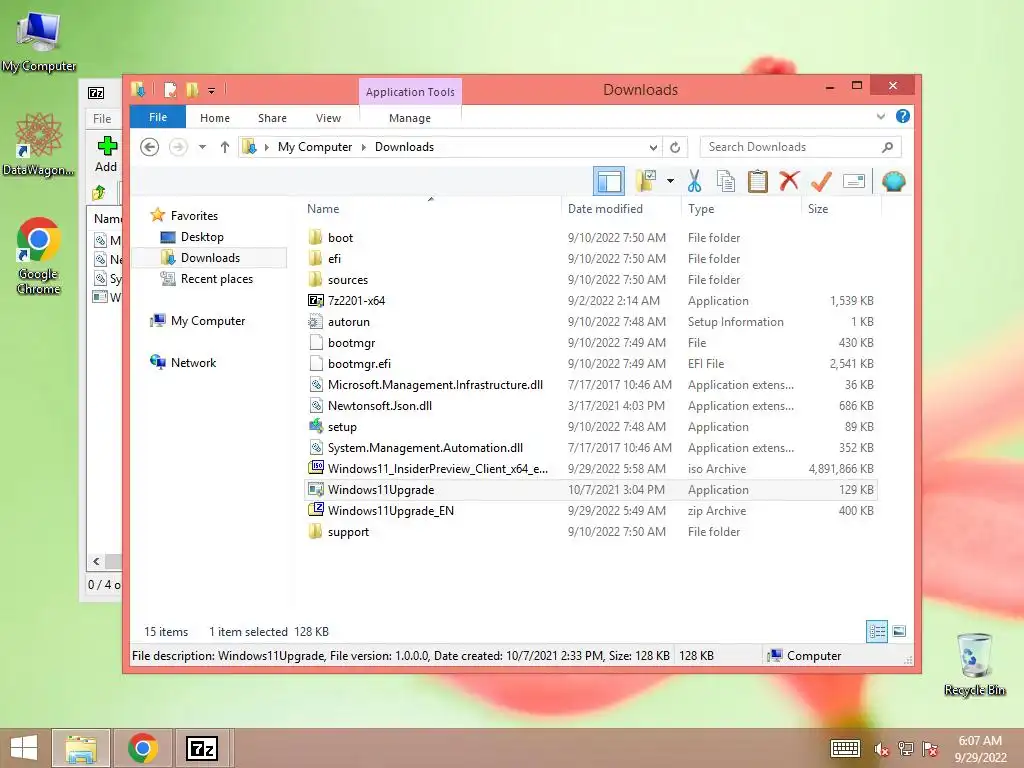1024x768 pixels.
Task: Select Desktop in the navigation pane
Action: (202, 237)
